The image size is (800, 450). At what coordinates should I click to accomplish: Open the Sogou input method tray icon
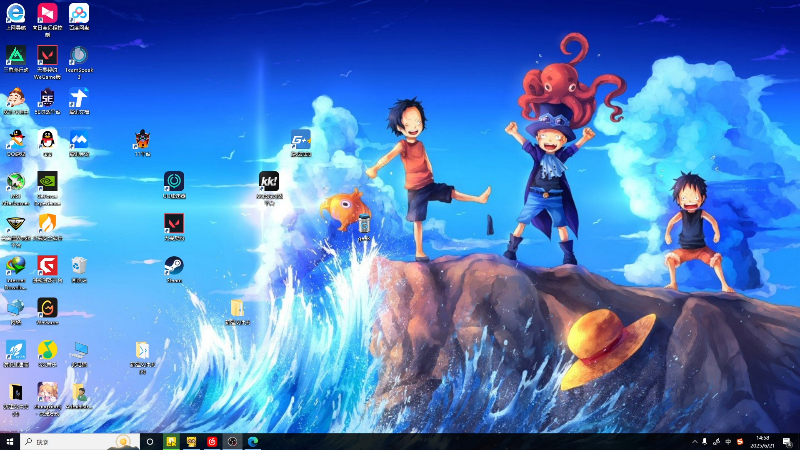[x=740, y=442]
